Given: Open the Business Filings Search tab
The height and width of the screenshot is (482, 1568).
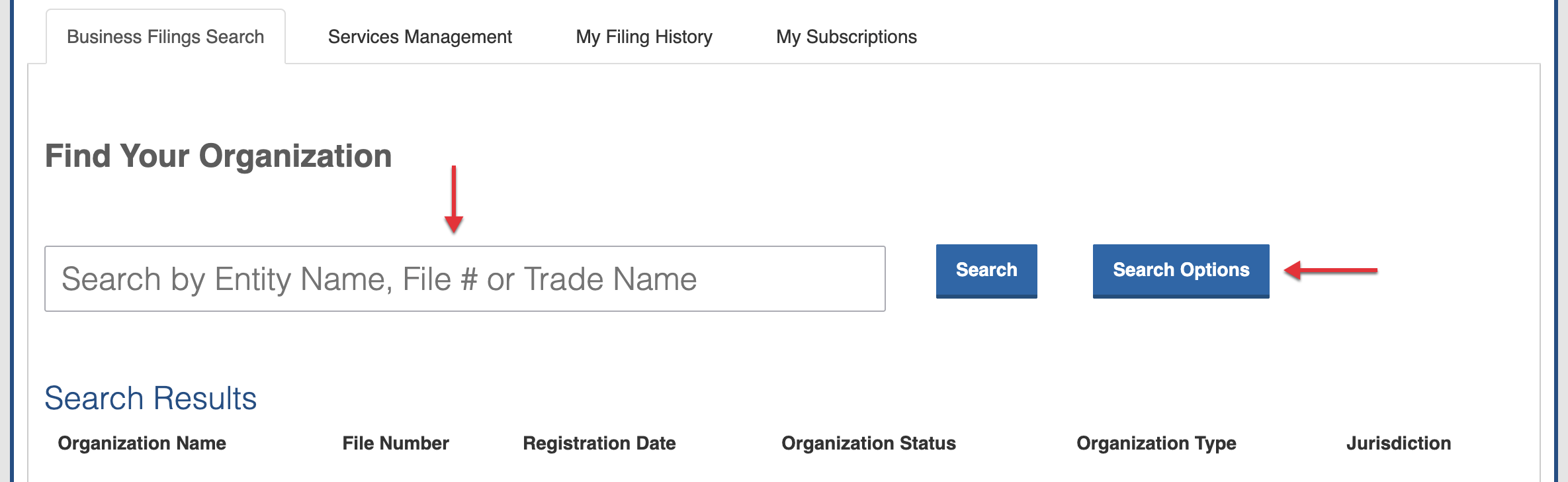Looking at the screenshot, I should 165,37.
